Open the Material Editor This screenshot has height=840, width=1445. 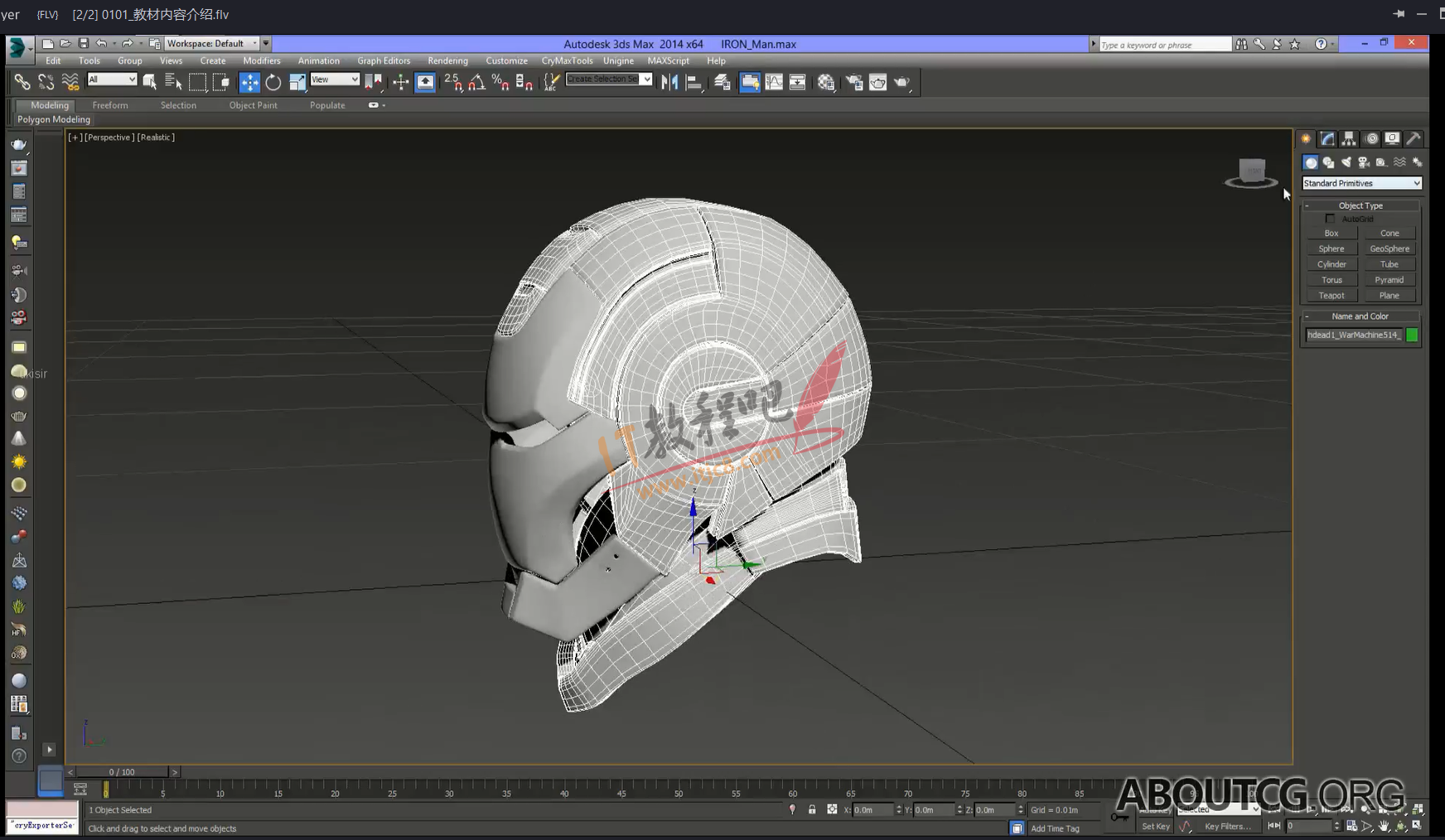click(826, 82)
